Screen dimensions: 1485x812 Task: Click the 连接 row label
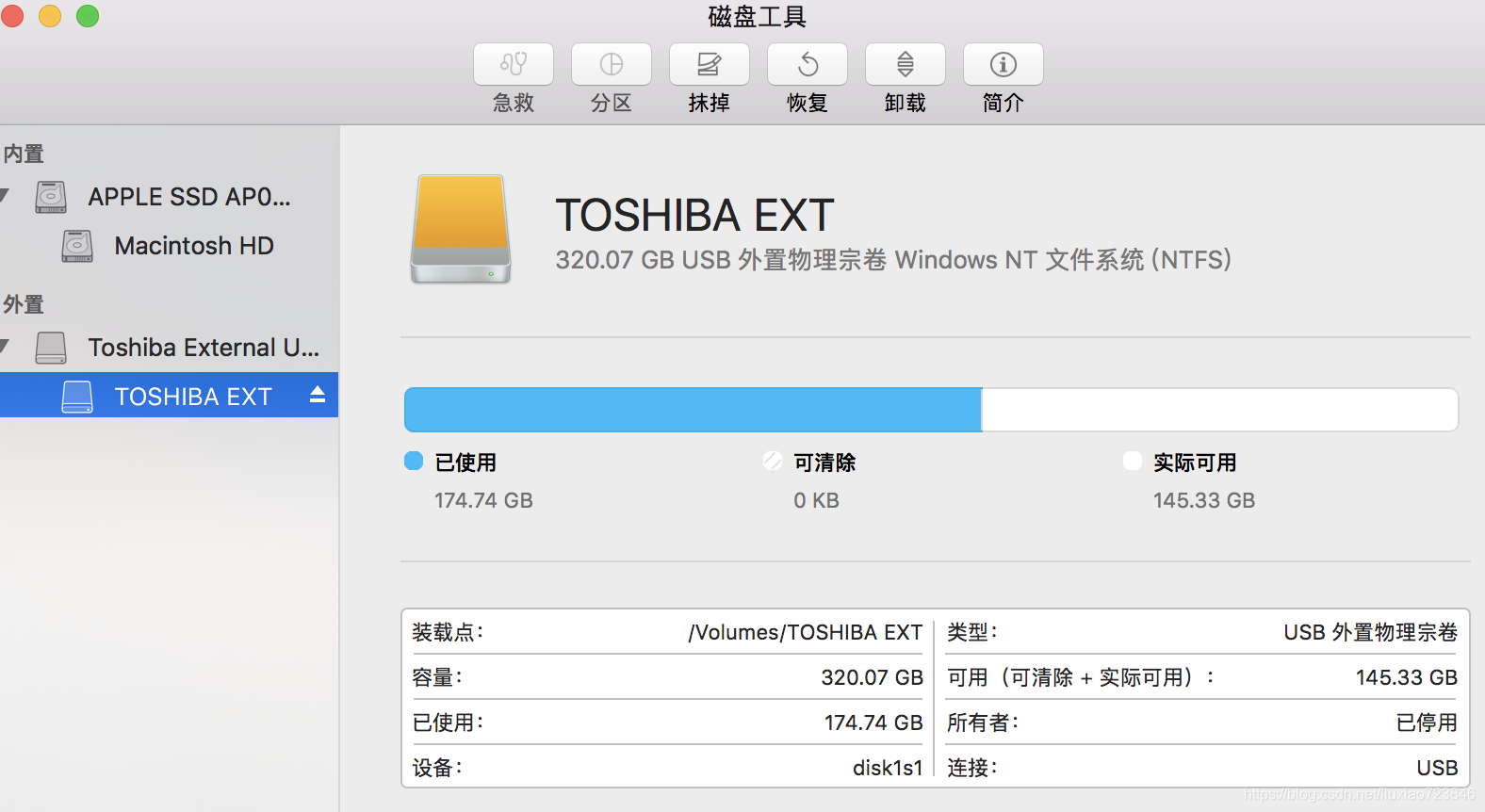pyautogui.click(x=972, y=768)
